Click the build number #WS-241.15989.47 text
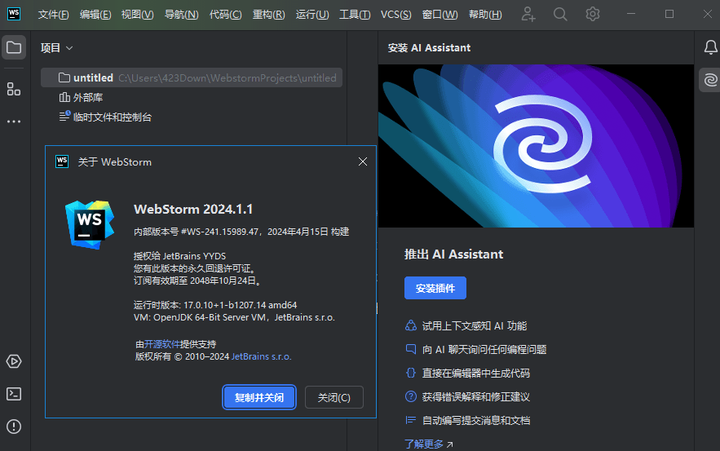 click(x=219, y=231)
